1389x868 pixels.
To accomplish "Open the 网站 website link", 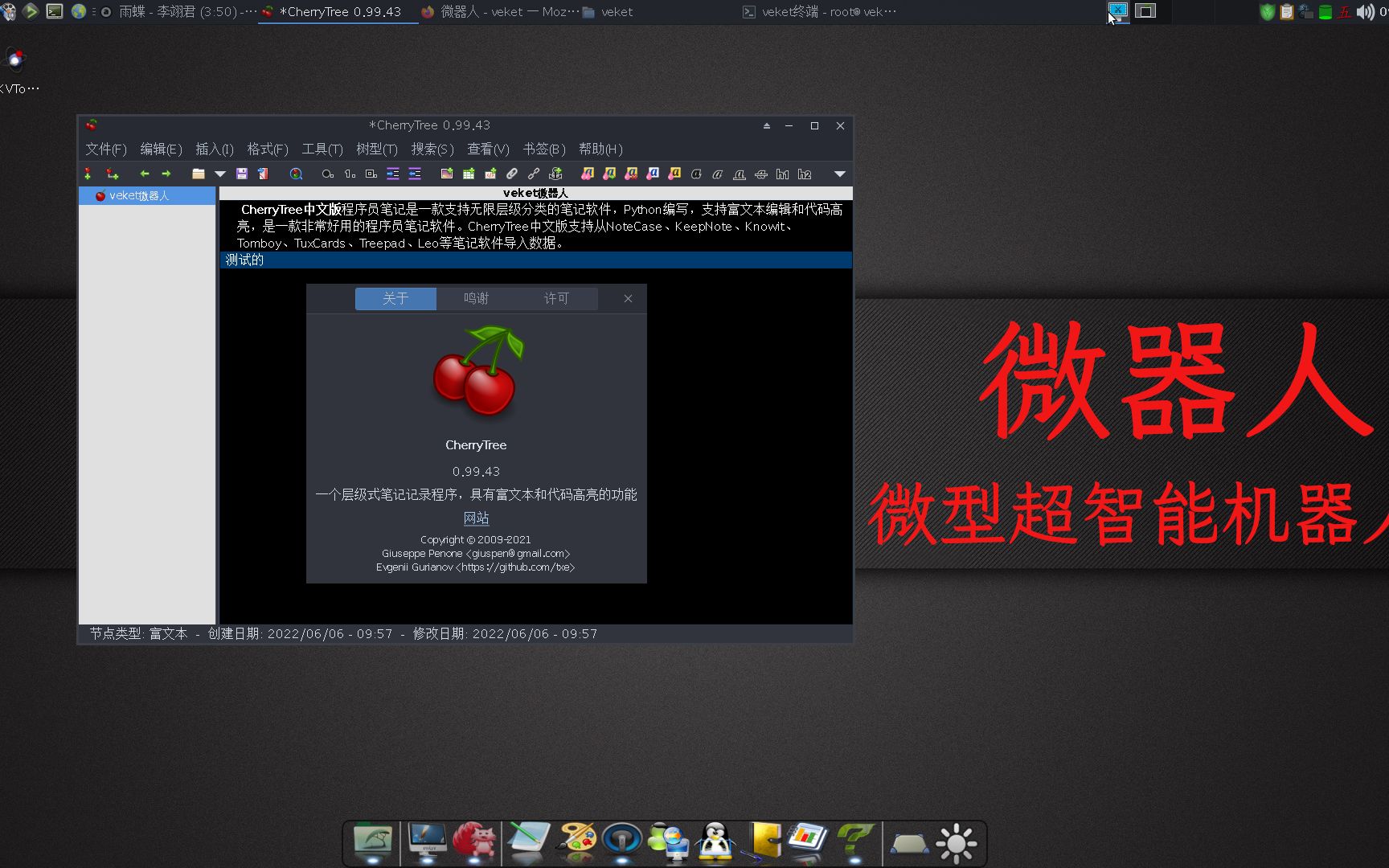I will coord(475,518).
